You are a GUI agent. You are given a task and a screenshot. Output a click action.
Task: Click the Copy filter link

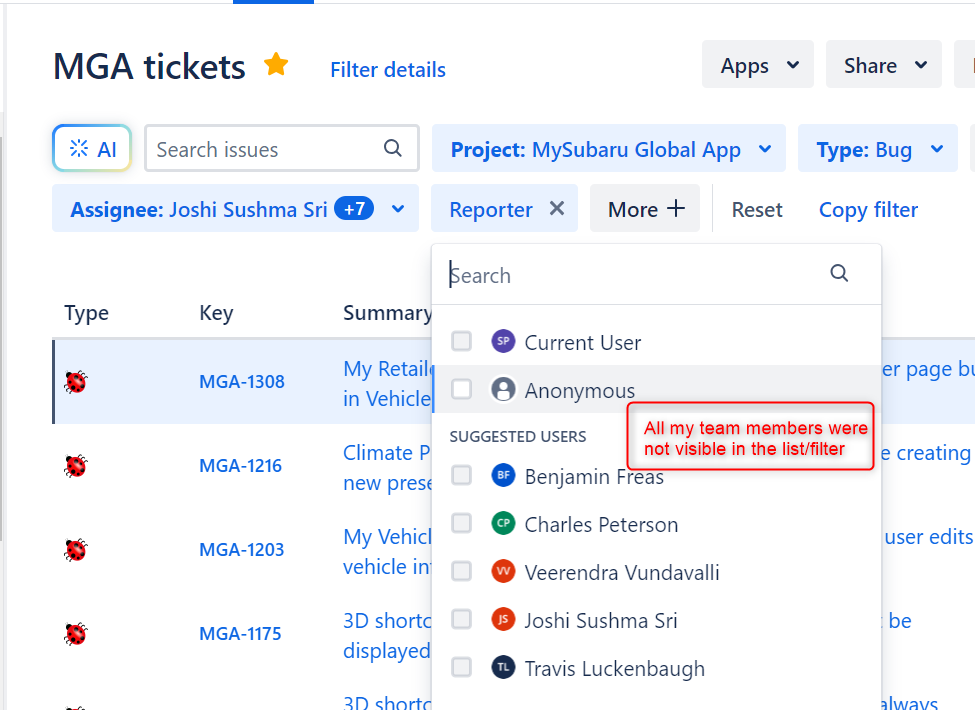[868, 209]
